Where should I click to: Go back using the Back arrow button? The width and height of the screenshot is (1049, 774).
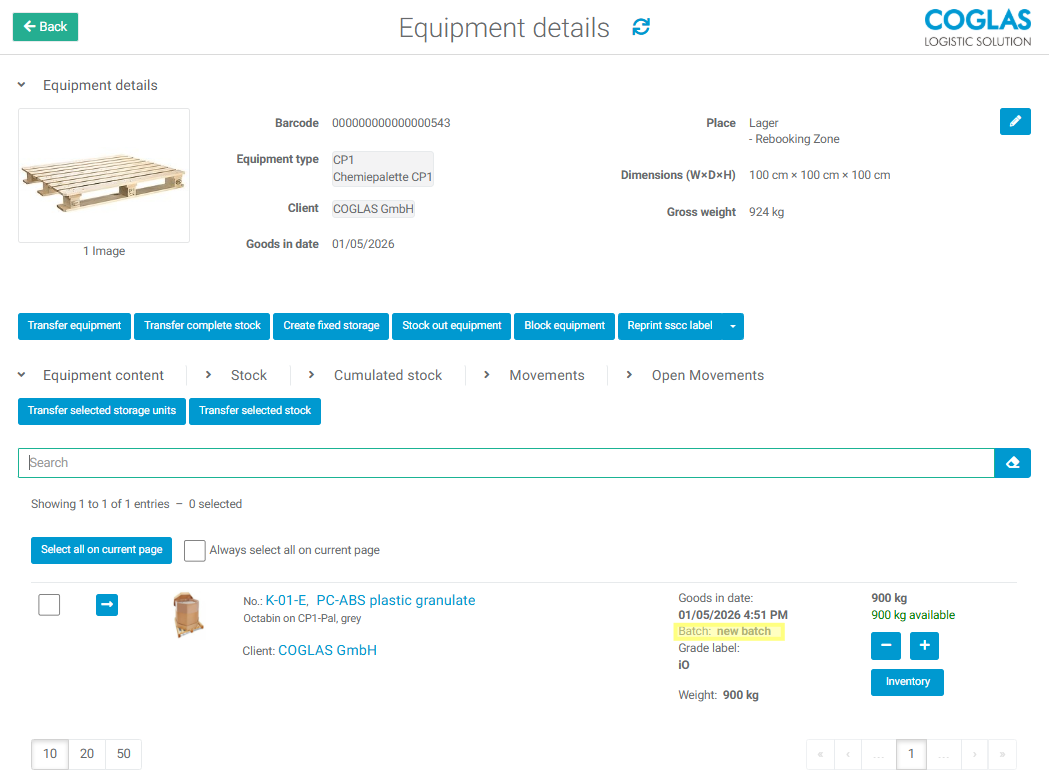coord(44,27)
